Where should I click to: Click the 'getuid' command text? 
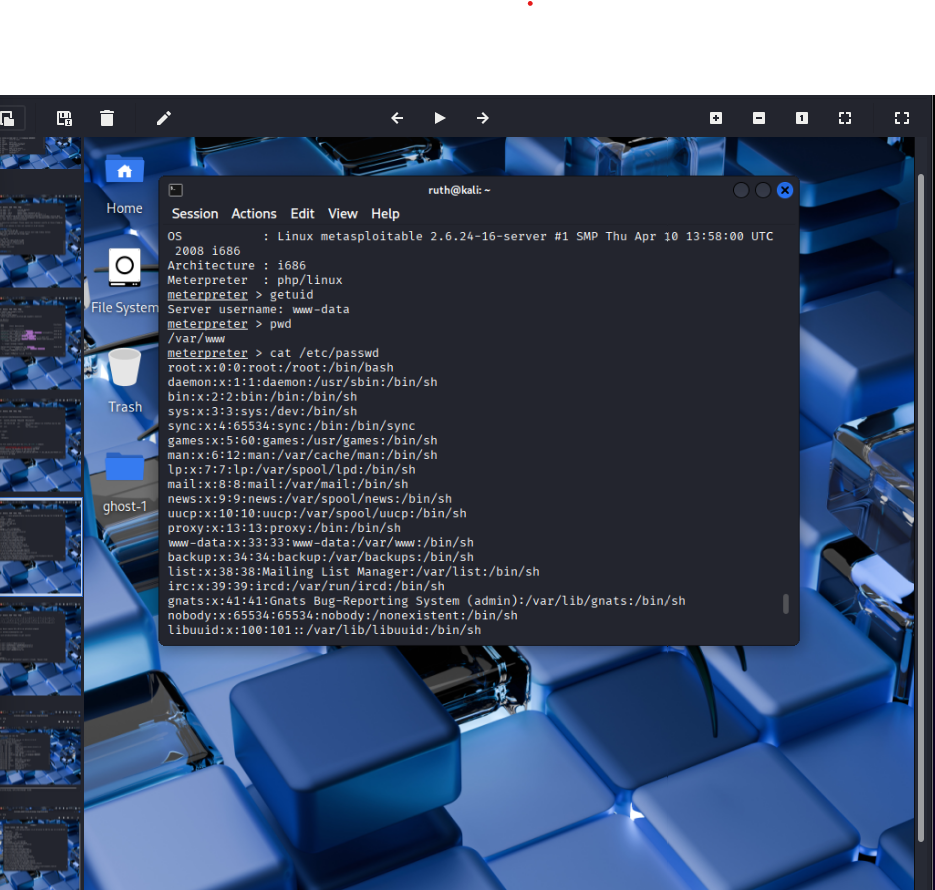tap(292, 295)
